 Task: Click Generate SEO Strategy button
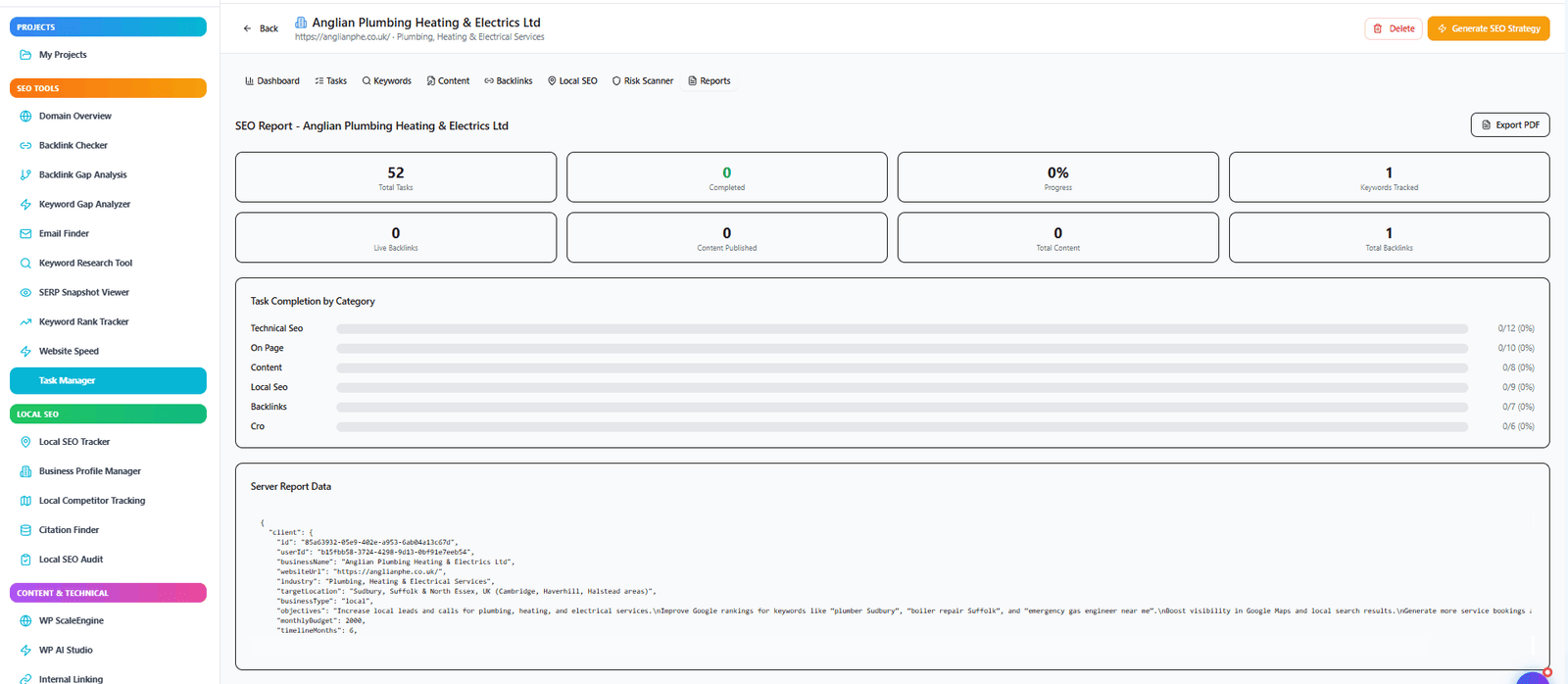(1489, 28)
